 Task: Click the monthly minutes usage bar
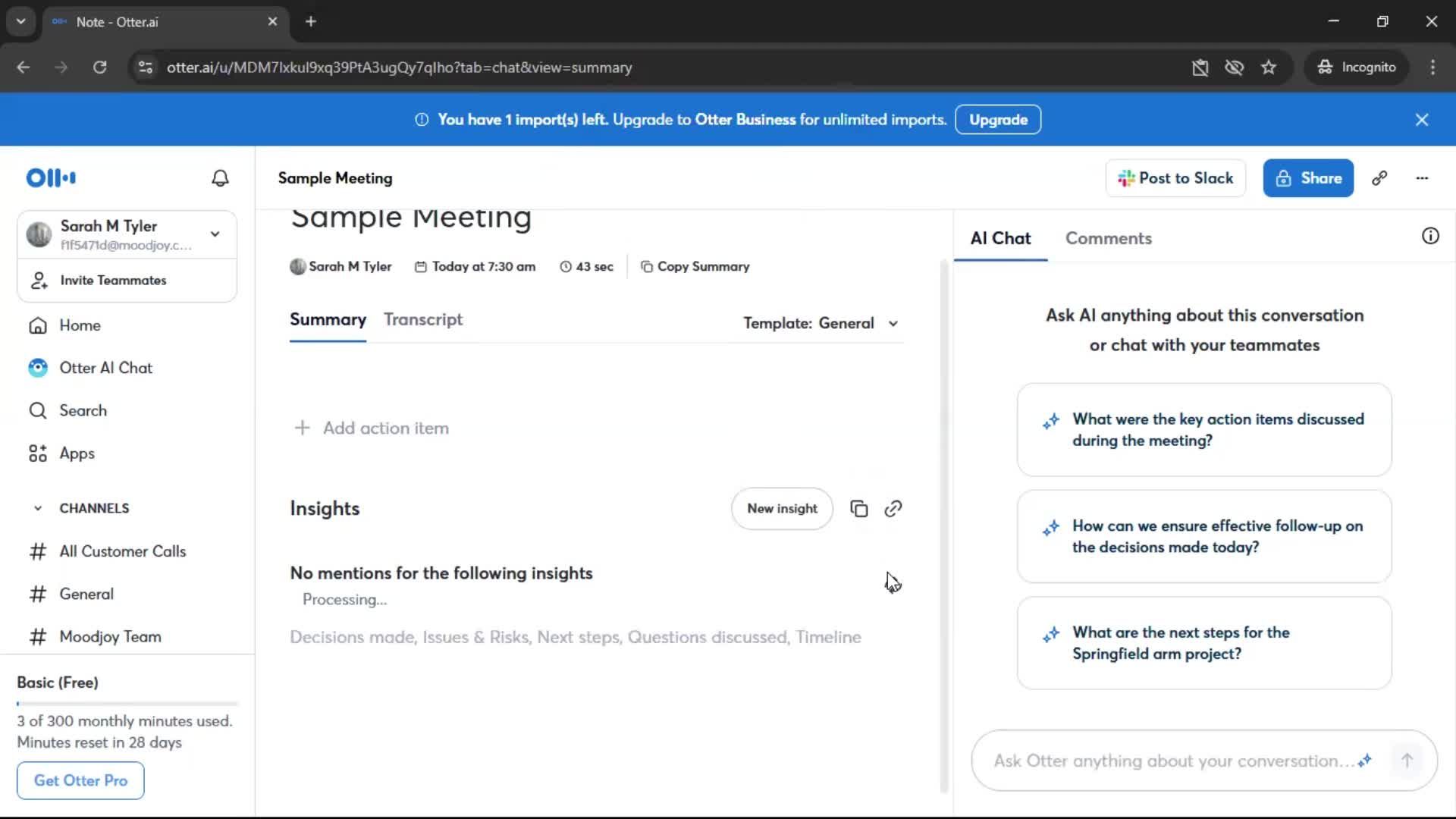click(x=127, y=704)
